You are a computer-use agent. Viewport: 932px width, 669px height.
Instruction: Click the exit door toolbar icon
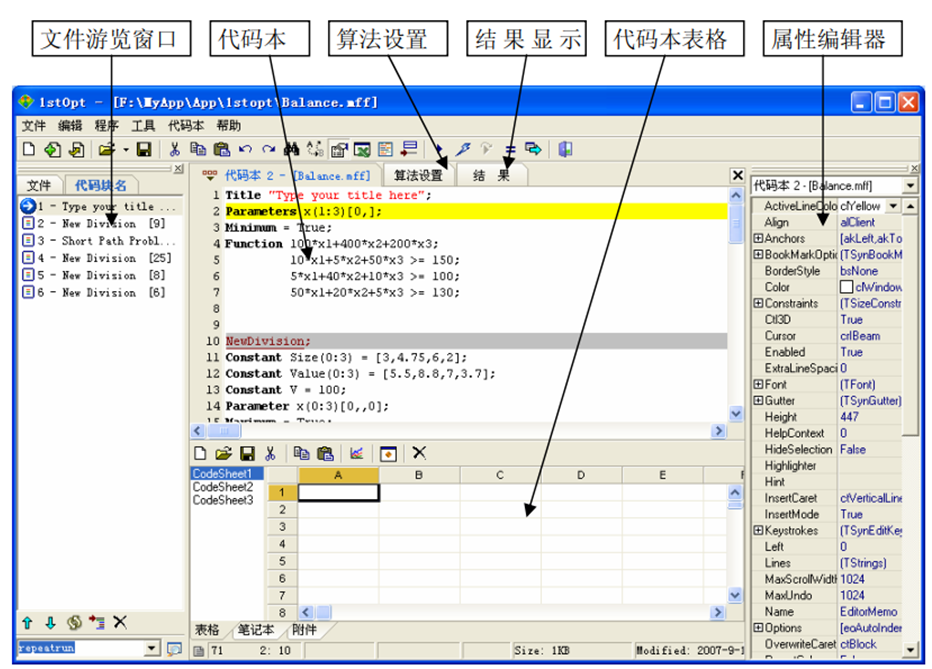[x=565, y=149]
